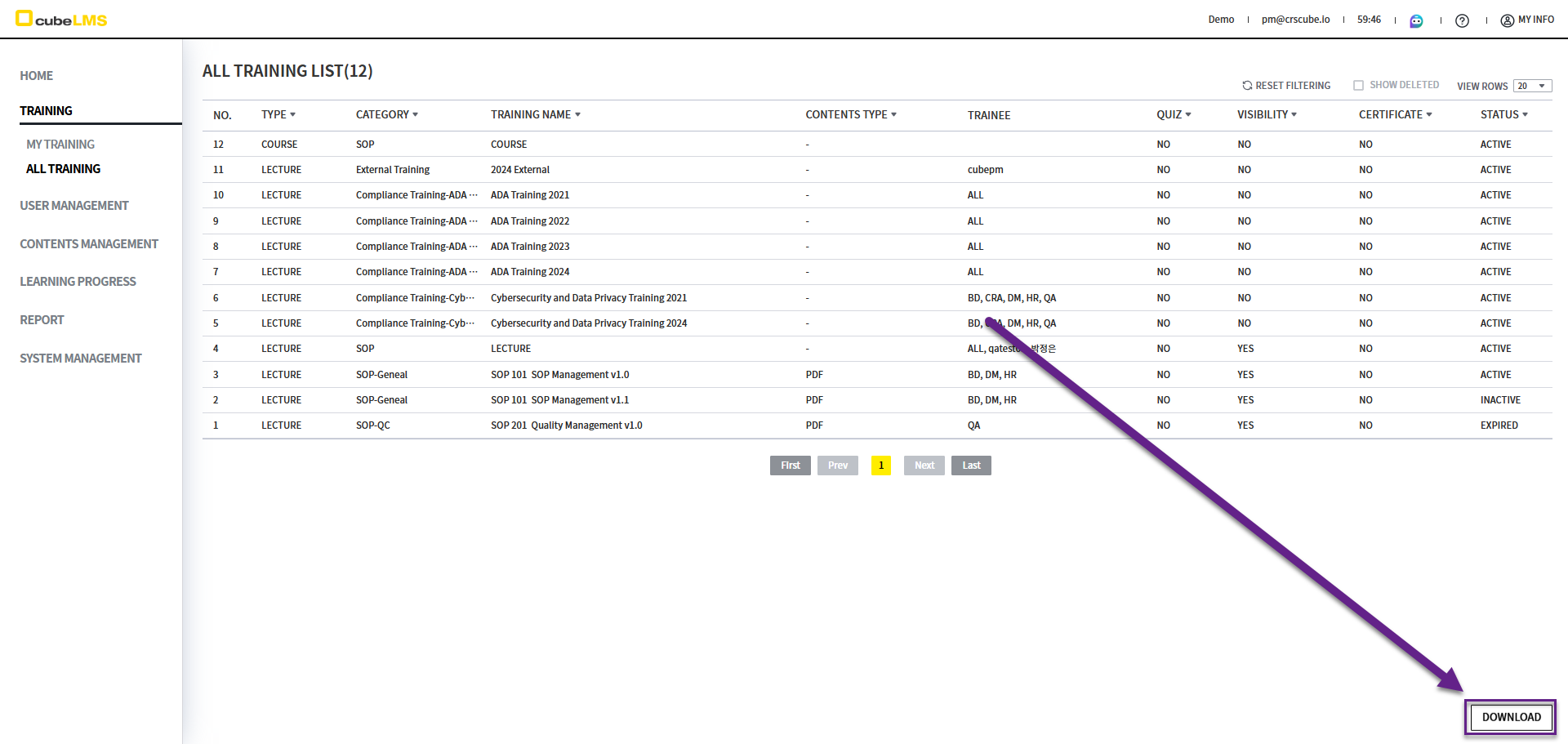Click the Reset Filtering refresh icon
Viewport: 1568px width, 744px height.
pos(1247,86)
